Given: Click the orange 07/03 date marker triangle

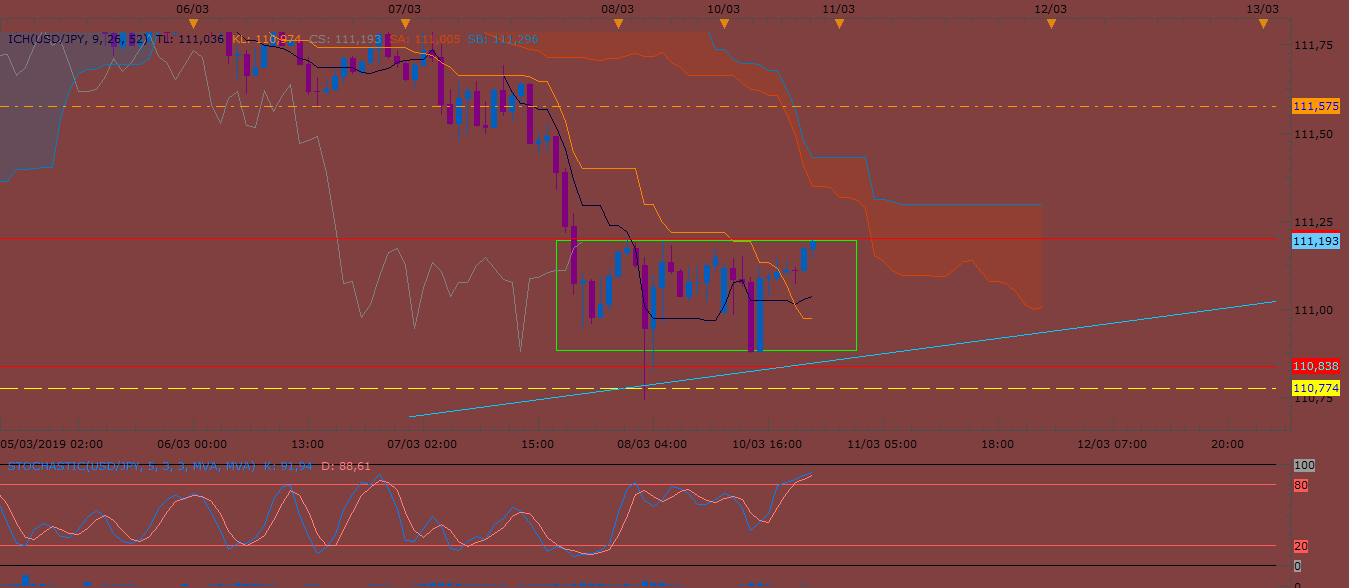Looking at the screenshot, I should tap(404, 23).
